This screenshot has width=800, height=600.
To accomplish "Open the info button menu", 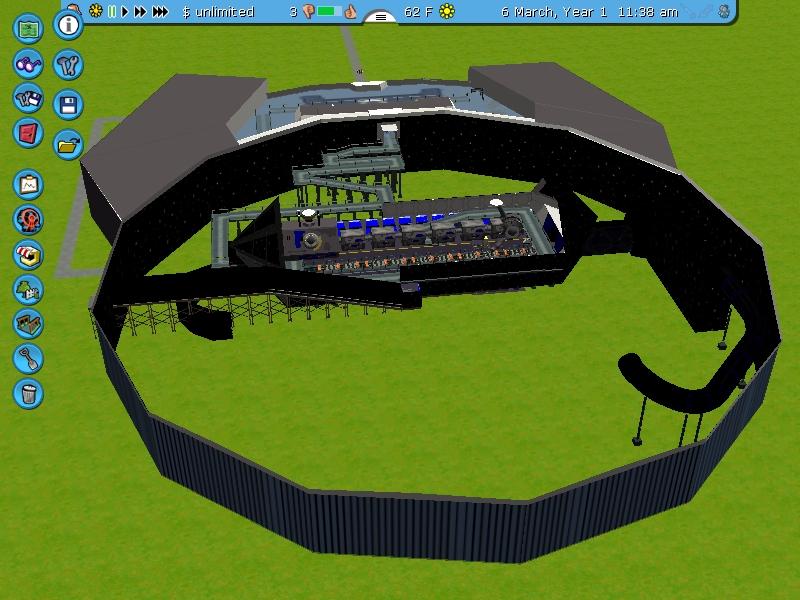I will coord(68,24).
